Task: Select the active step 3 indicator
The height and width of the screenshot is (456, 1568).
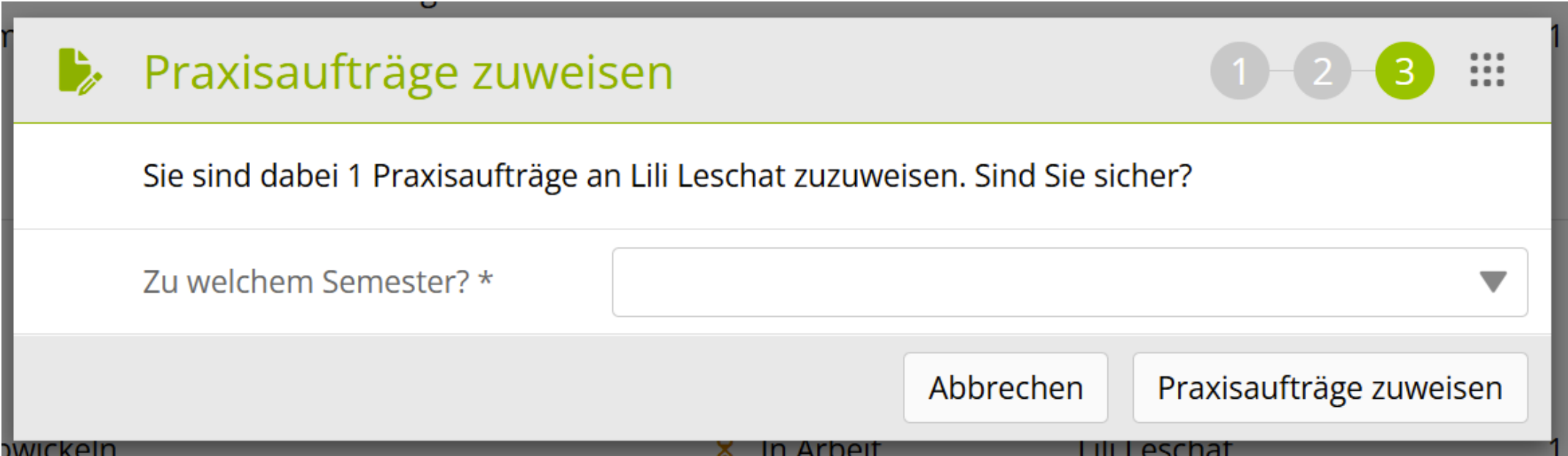Action: tap(1404, 71)
